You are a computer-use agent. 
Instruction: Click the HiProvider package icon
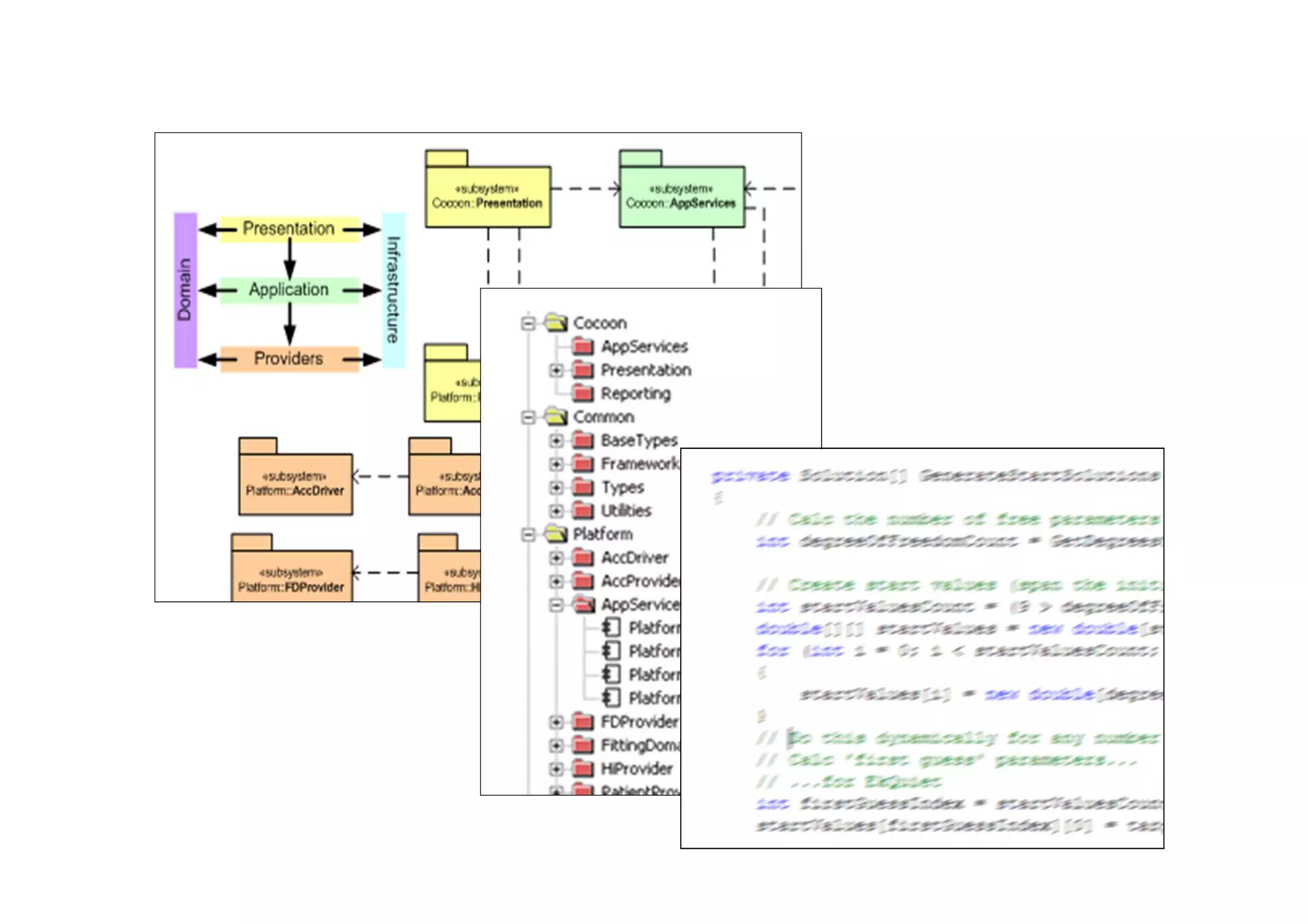pos(582,769)
